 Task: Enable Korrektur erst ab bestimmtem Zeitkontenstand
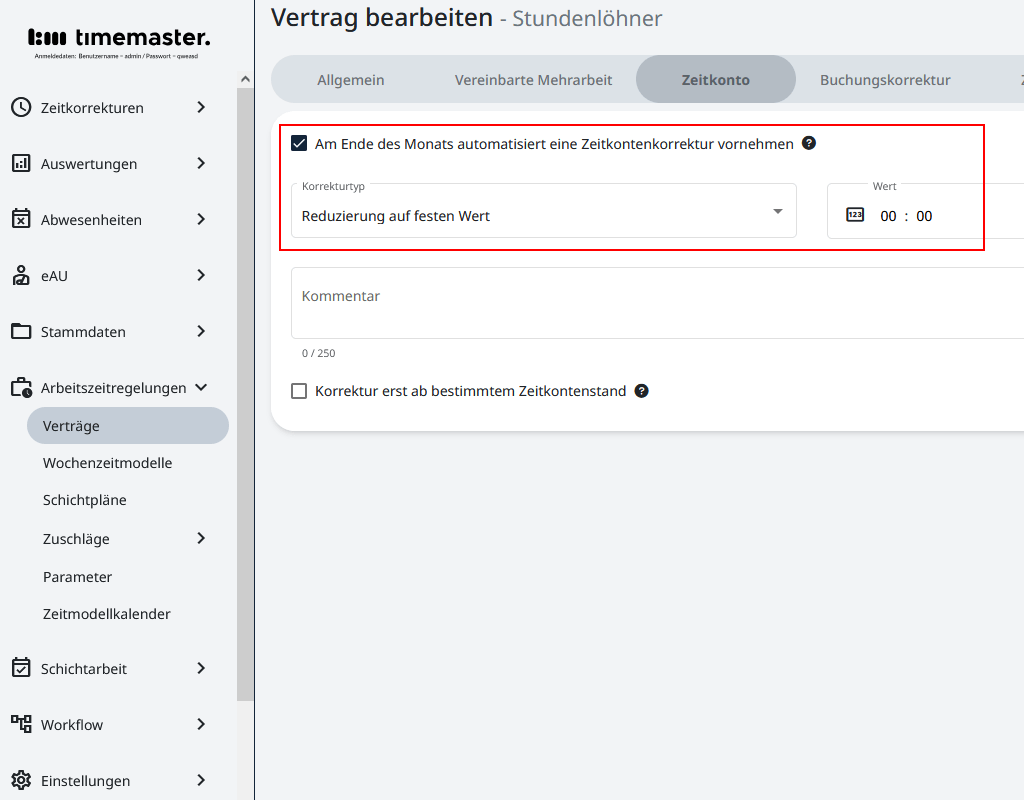[299, 391]
